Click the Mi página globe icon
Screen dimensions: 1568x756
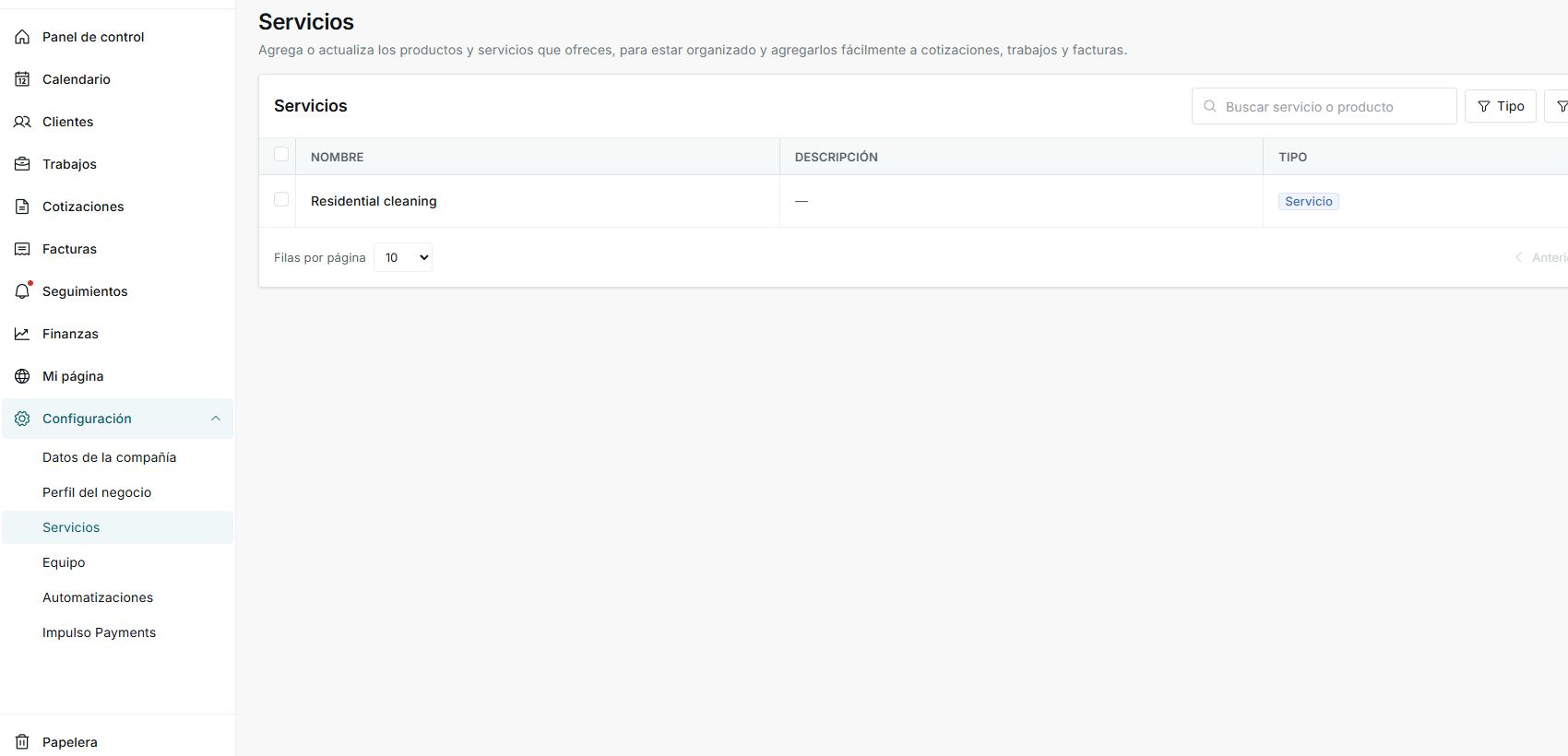22,376
